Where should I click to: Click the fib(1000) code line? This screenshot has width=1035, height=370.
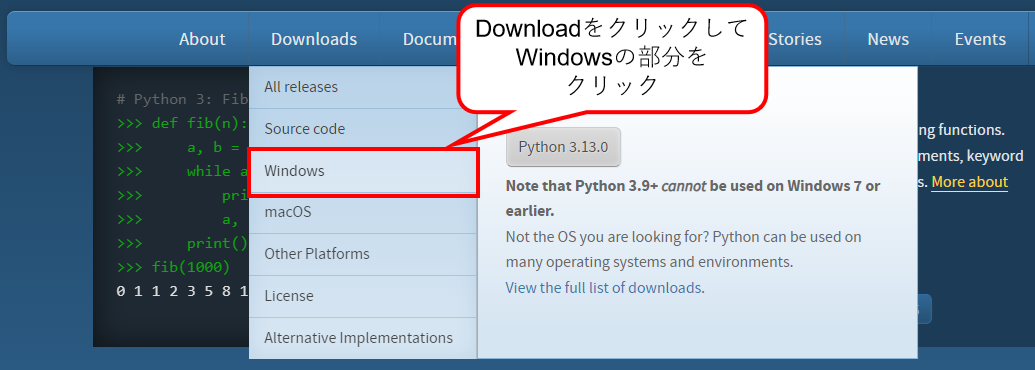tap(174, 267)
